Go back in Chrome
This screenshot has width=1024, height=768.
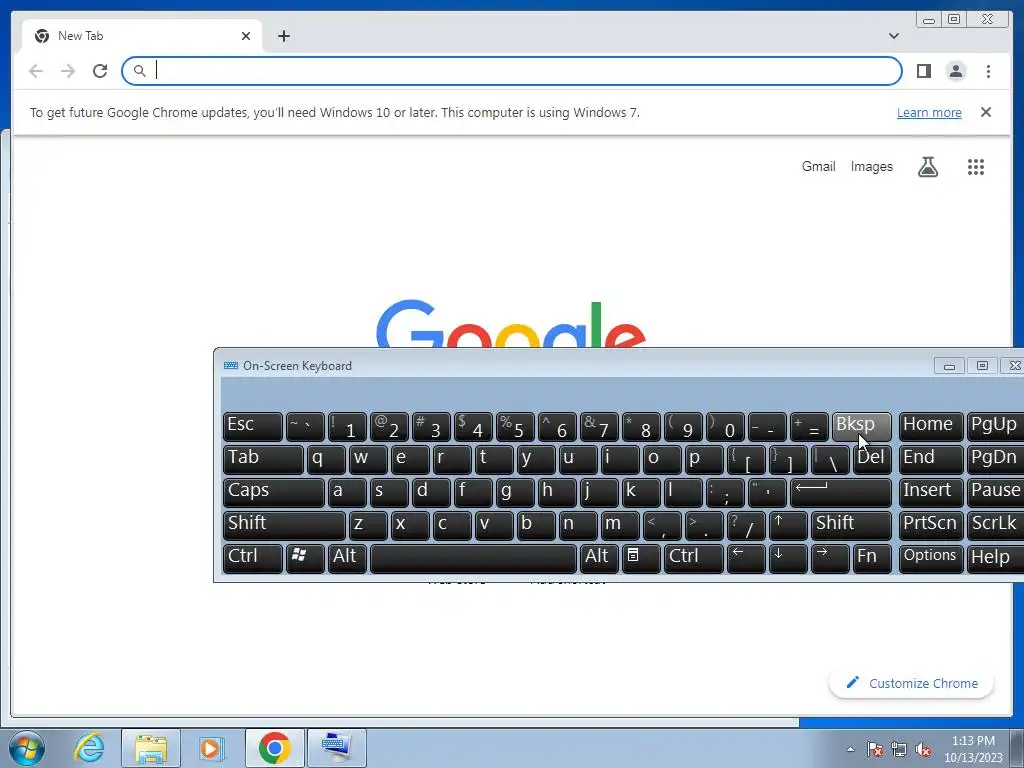(x=36, y=71)
